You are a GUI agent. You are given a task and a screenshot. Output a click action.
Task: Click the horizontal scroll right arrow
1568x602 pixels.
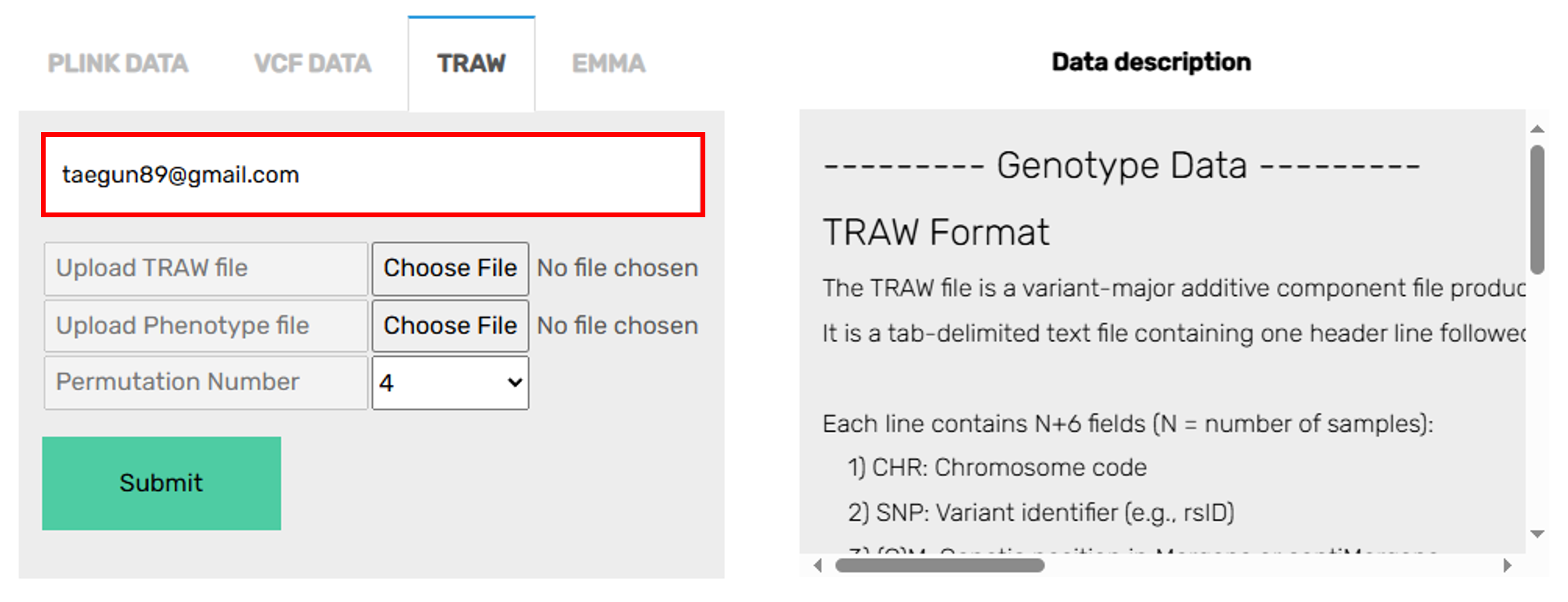pyautogui.click(x=1507, y=565)
